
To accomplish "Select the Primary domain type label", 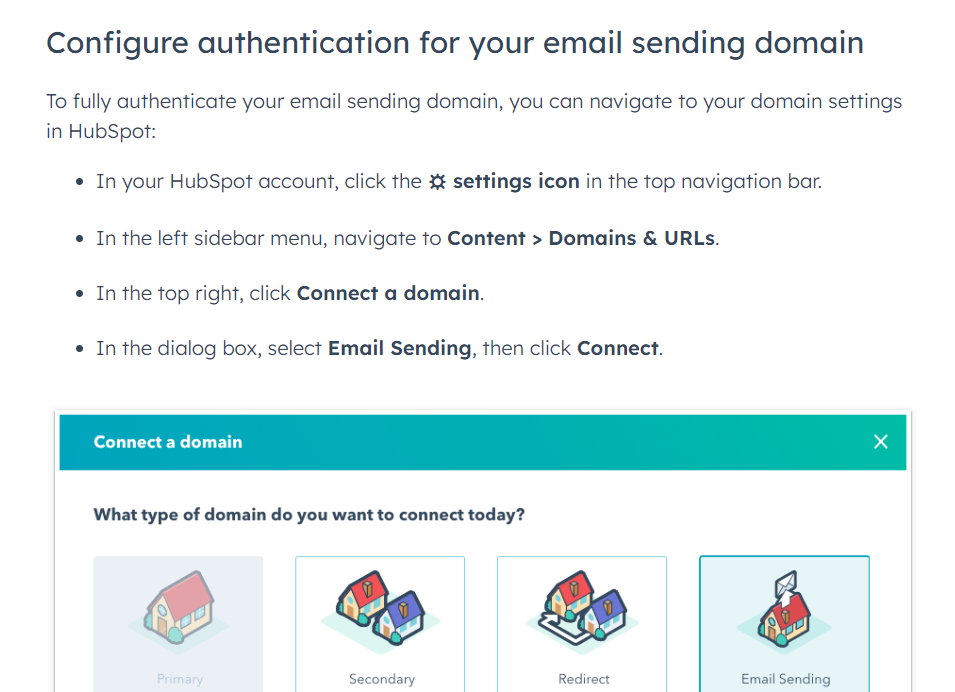I will (x=179, y=679).
